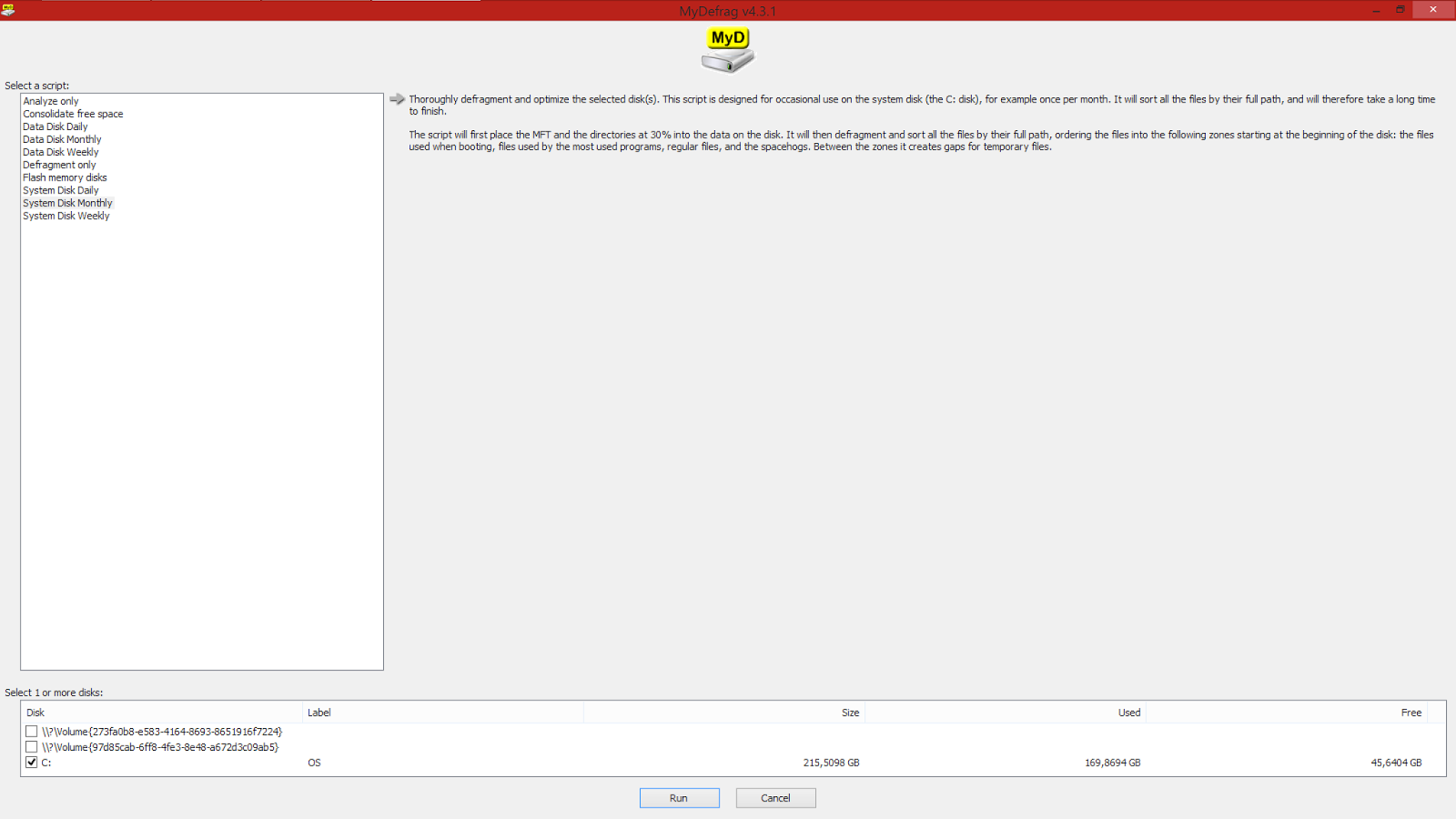Choose the Data Disk Monthly script
The width and height of the screenshot is (1456, 819).
(62, 139)
